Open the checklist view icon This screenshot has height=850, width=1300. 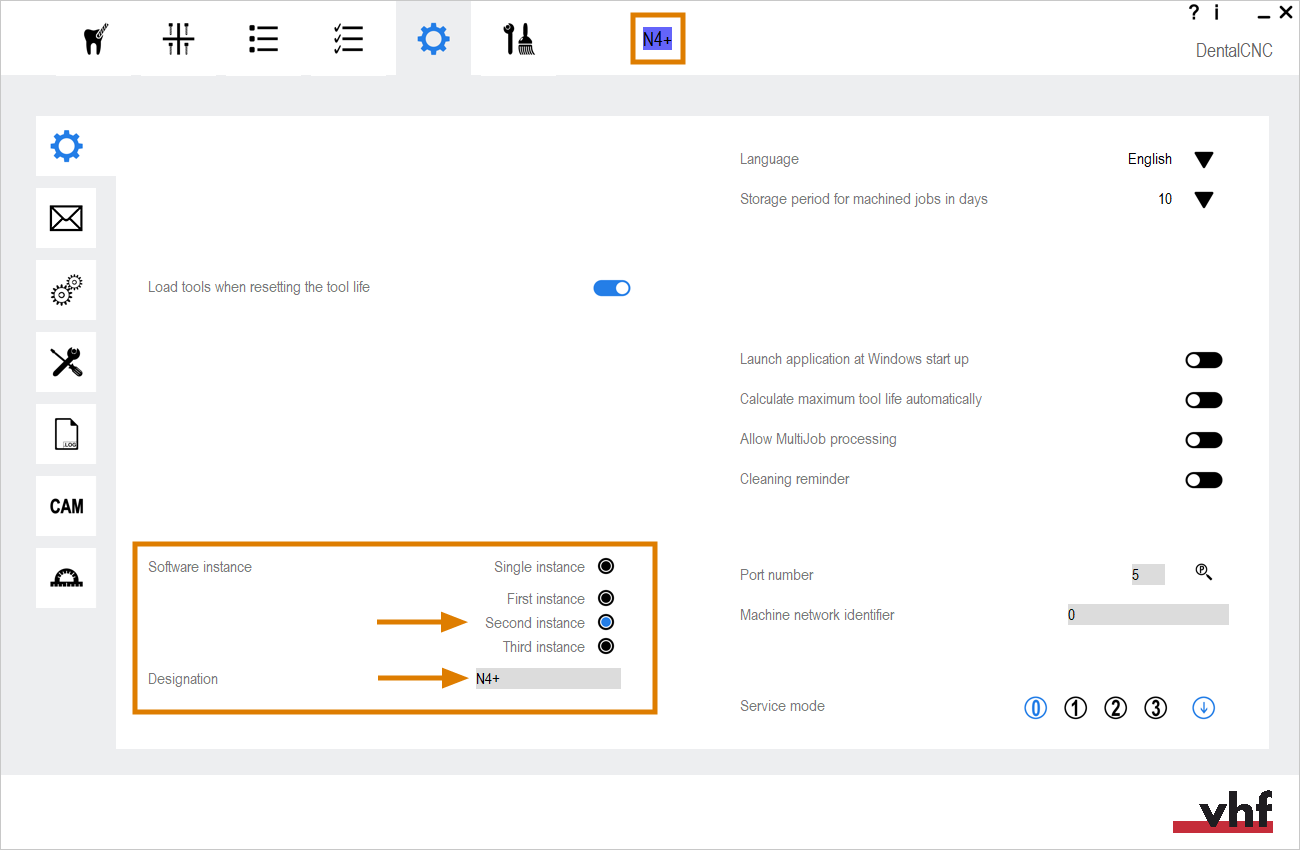348,39
